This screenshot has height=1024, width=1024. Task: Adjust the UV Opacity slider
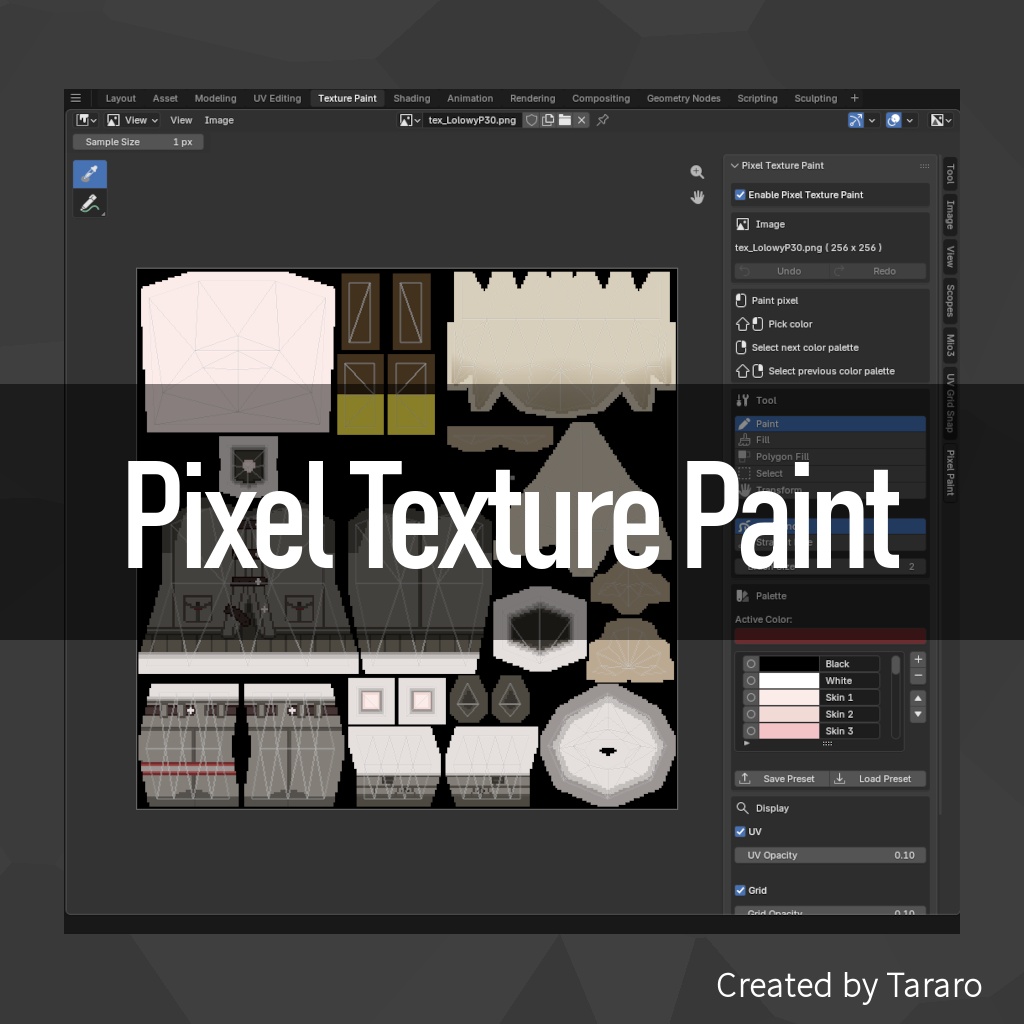tap(830, 855)
